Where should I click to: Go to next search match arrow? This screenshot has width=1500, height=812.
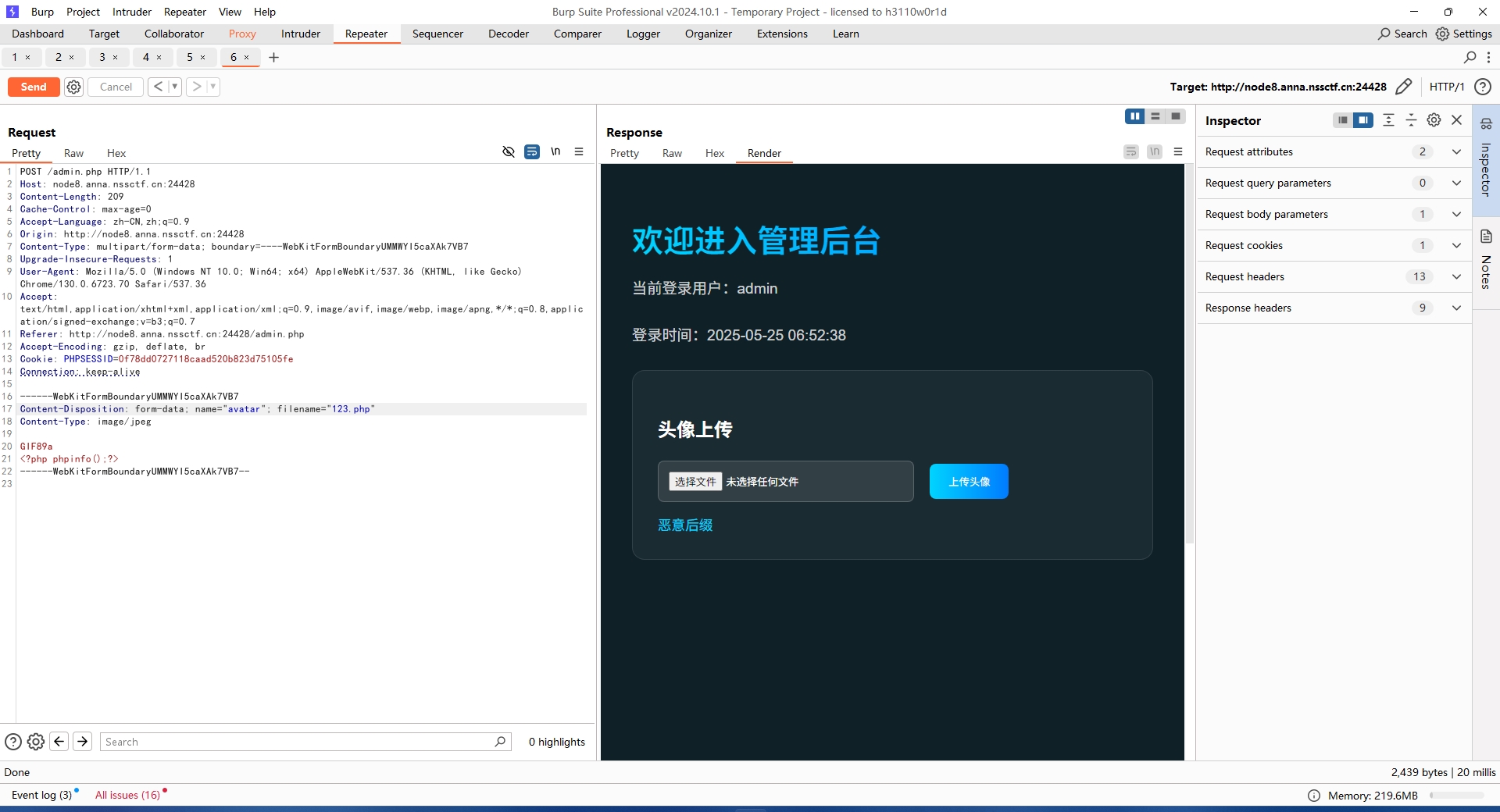83,741
